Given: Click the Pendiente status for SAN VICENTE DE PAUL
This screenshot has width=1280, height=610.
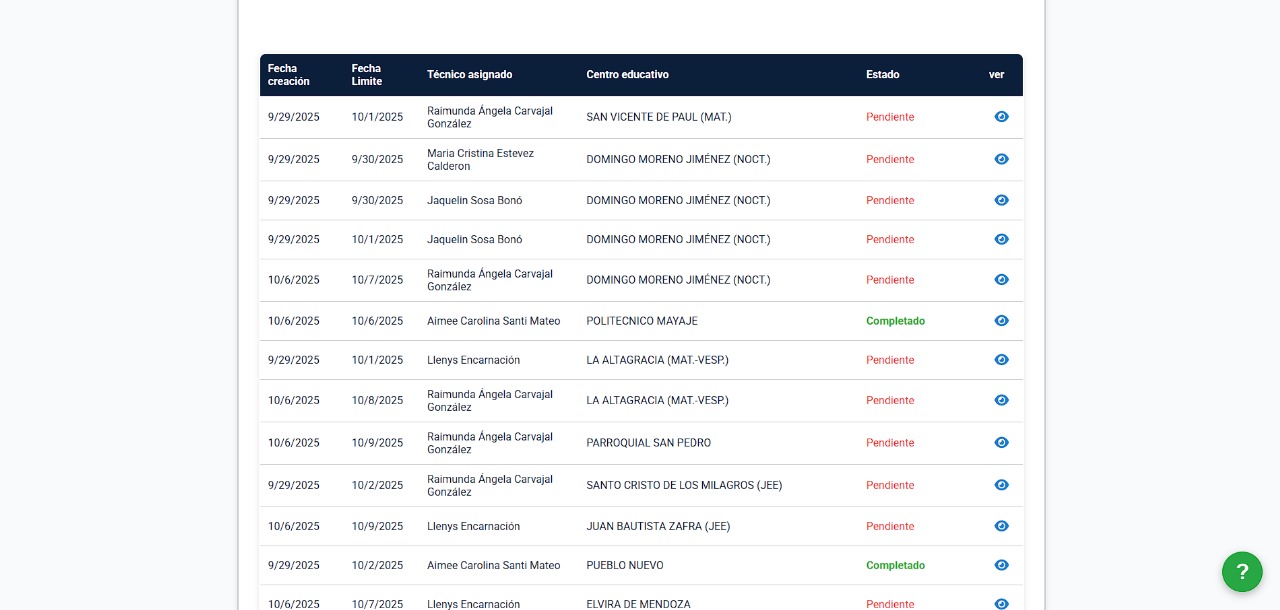Looking at the screenshot, I should pos(890,117).
